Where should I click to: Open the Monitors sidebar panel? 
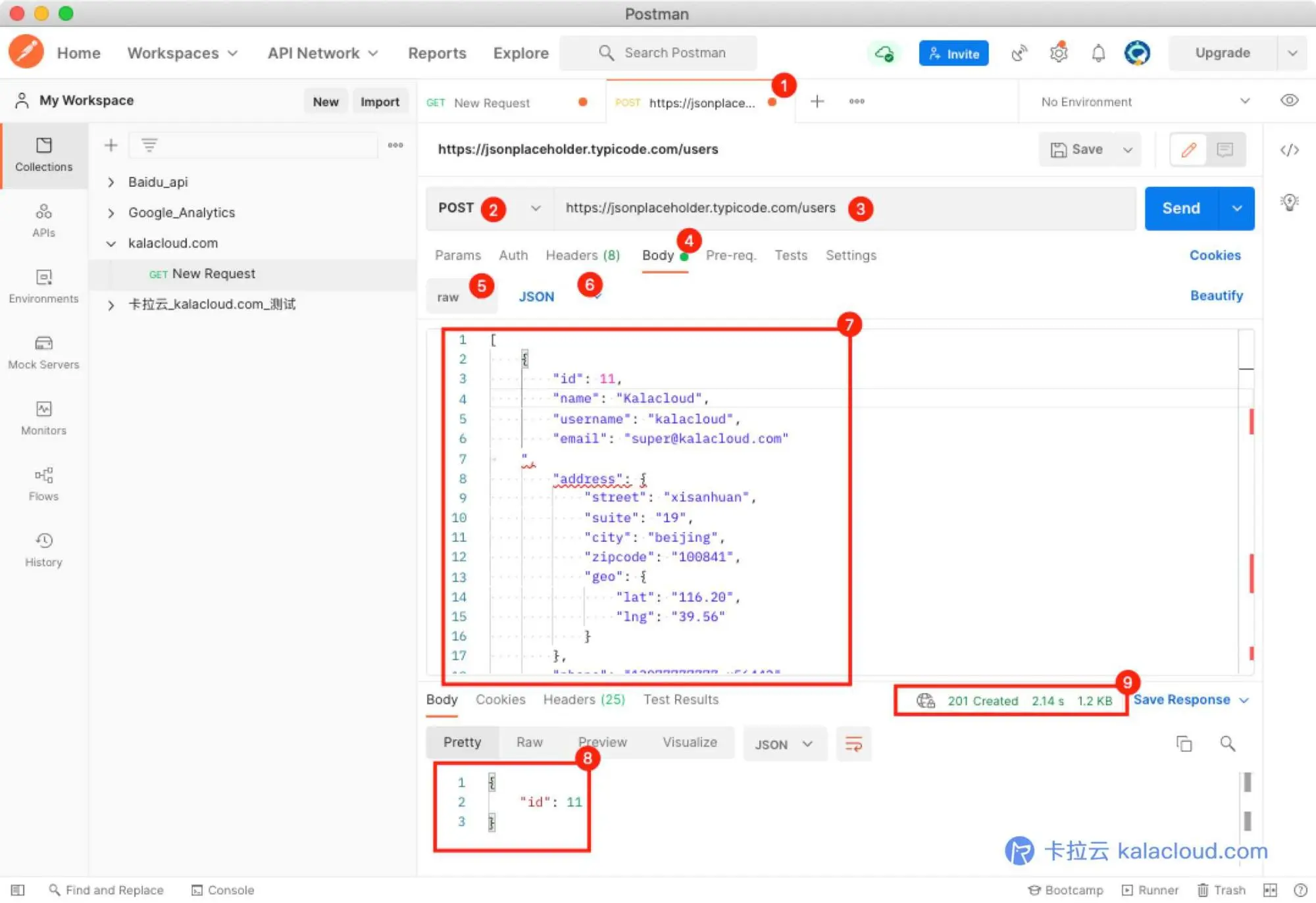(43, 418)
